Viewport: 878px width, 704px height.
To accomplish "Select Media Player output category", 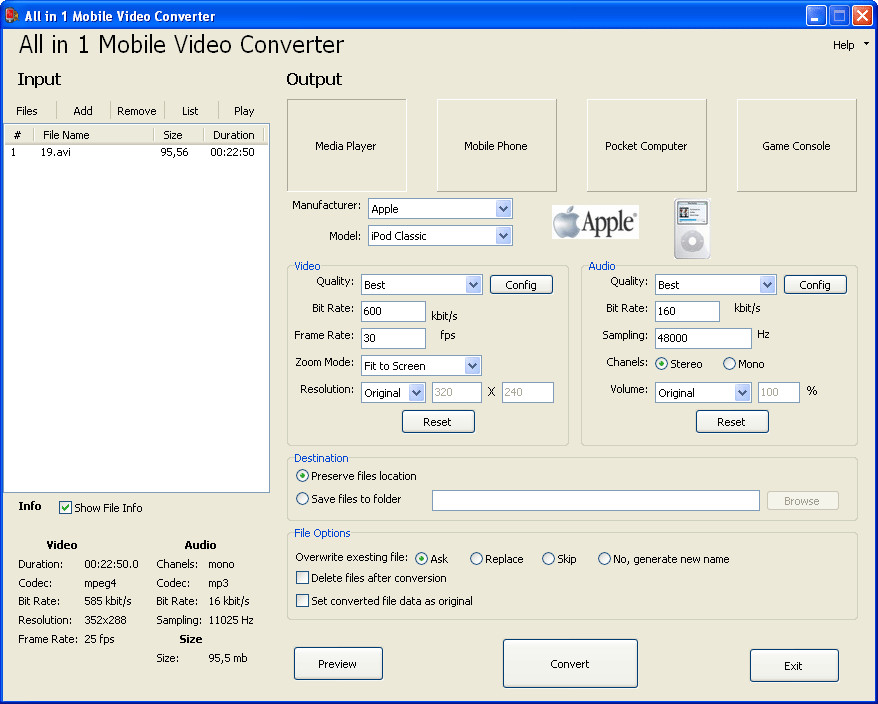I will tap(346, 146).
